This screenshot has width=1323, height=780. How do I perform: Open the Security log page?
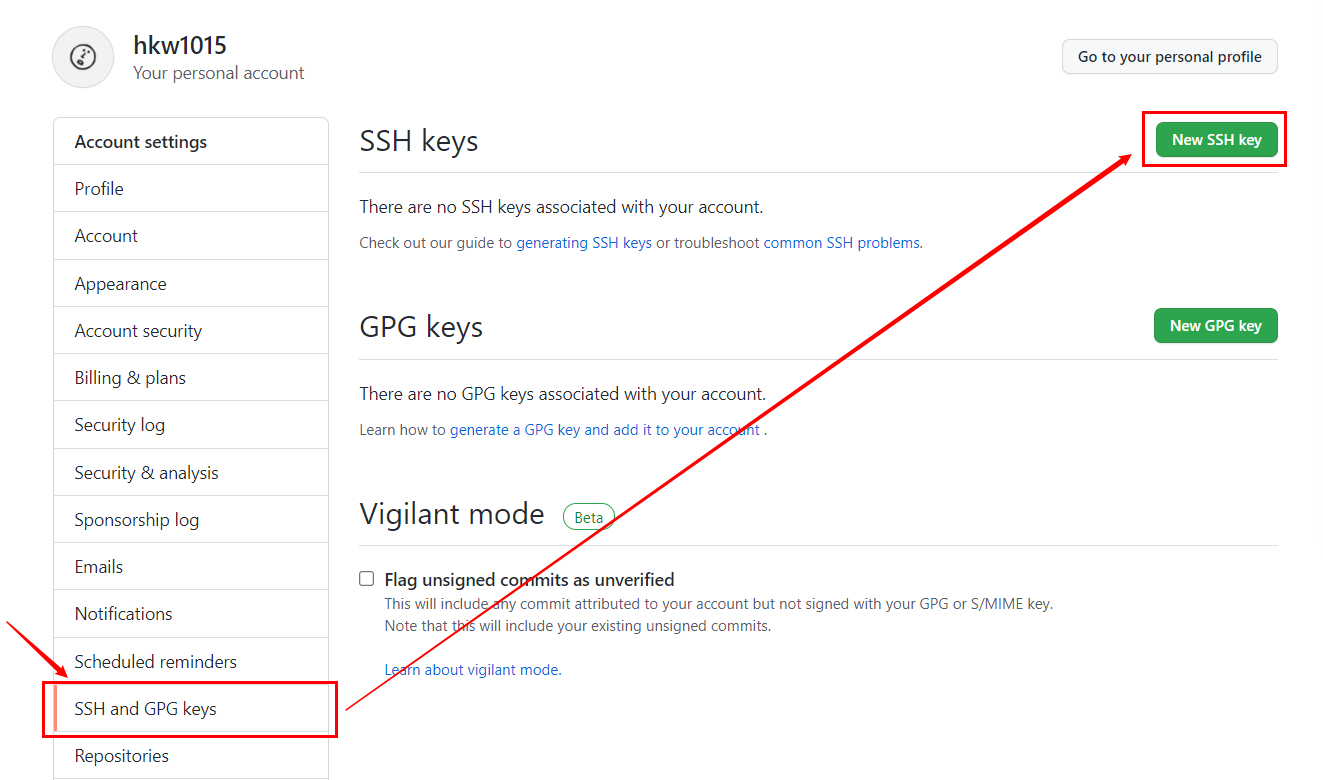[x=191, y=425]
